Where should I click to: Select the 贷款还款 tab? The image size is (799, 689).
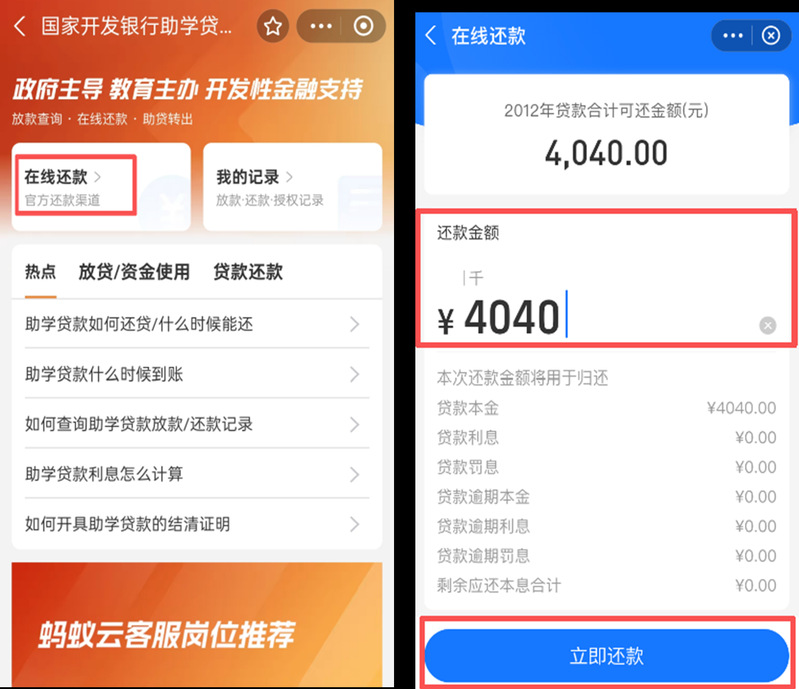click(x=248, y=272)
